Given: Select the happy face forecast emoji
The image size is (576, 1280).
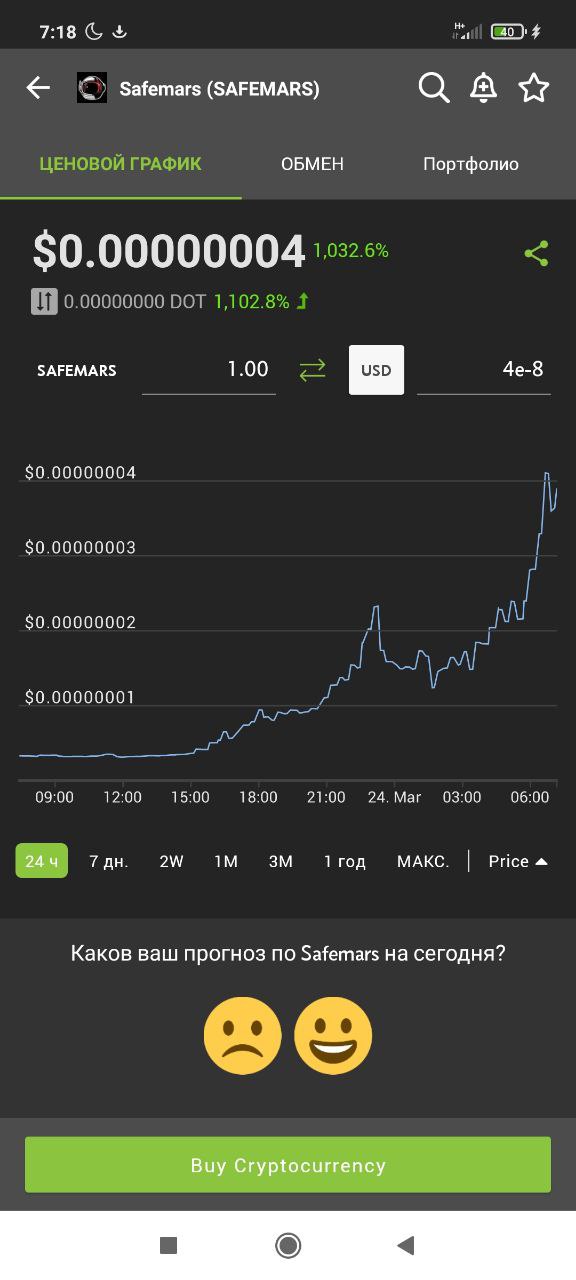Looking at the screenshot, I should [x=333, y=1035].
